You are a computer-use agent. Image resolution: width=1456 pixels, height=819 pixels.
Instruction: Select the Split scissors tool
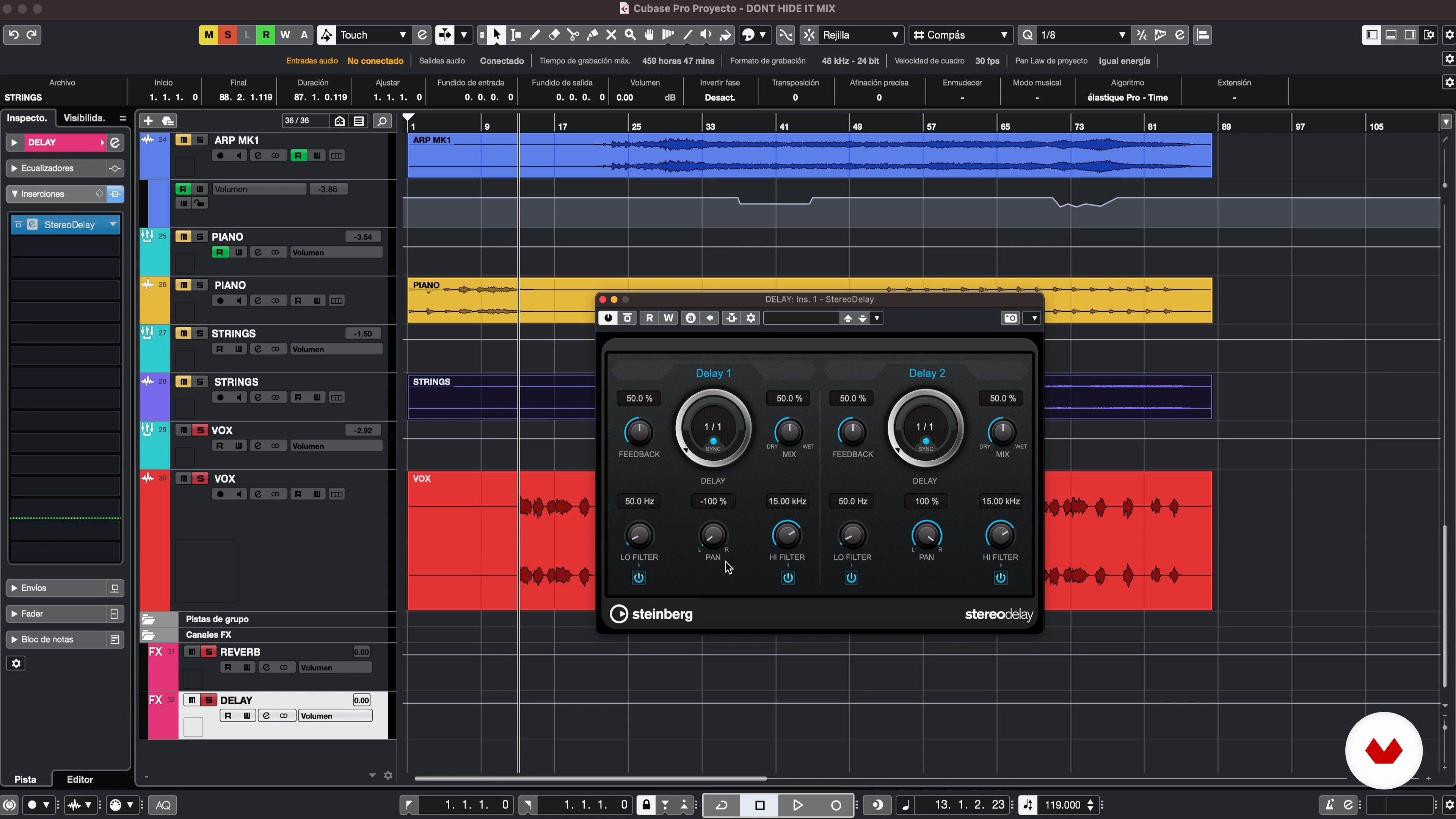[573, 35]
